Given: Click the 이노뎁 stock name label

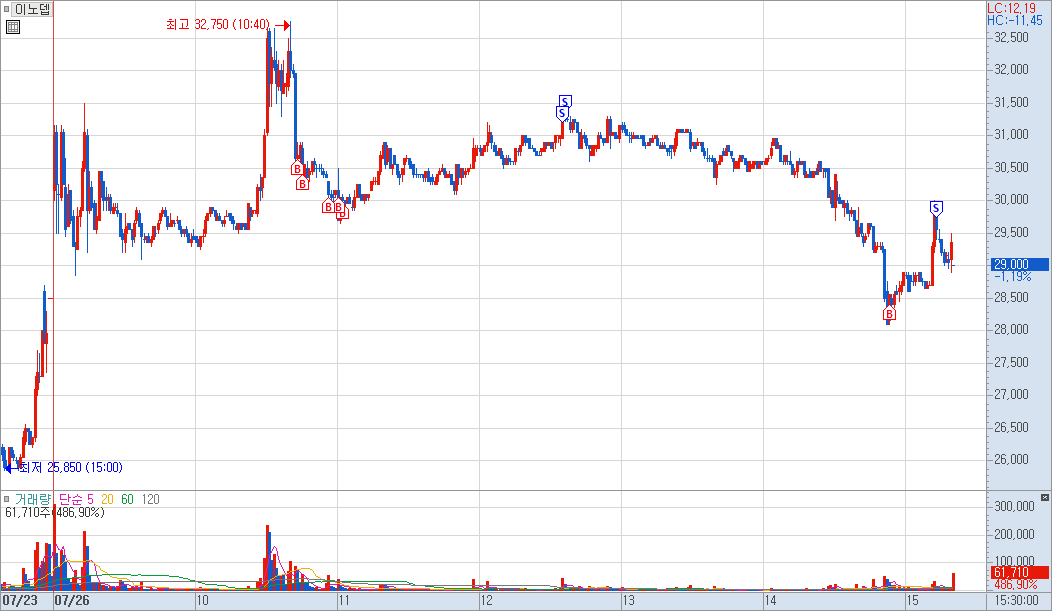Looking at the screenshot, I should (x=32, y=9).
